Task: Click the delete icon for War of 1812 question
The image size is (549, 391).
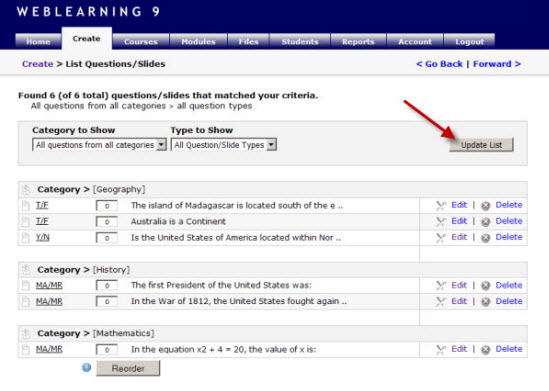Action: [485, 302]
